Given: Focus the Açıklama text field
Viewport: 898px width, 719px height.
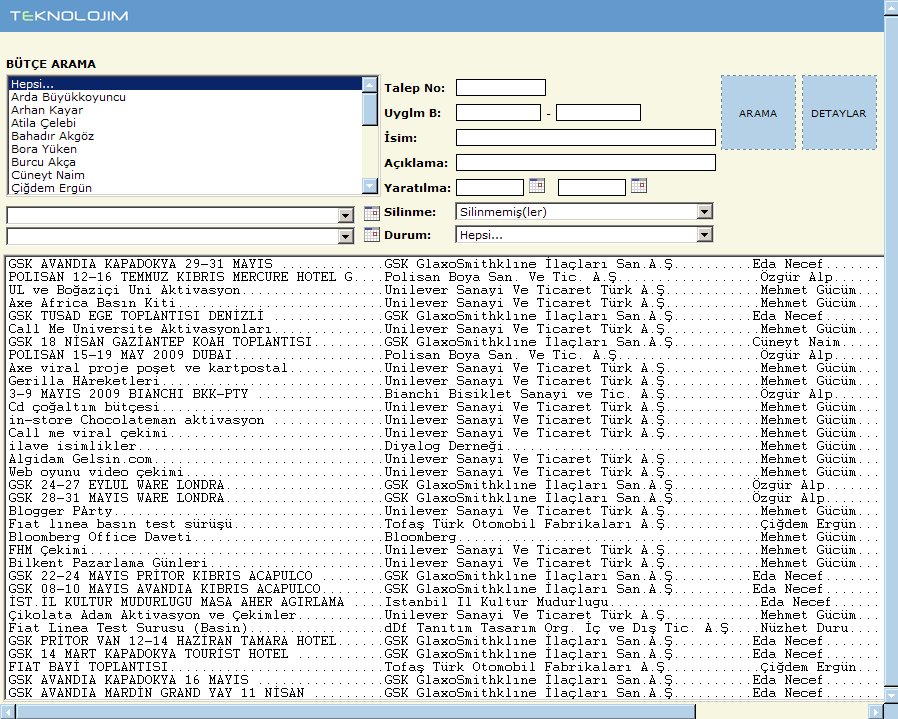Looking at the screenshot, I should 585,163.
